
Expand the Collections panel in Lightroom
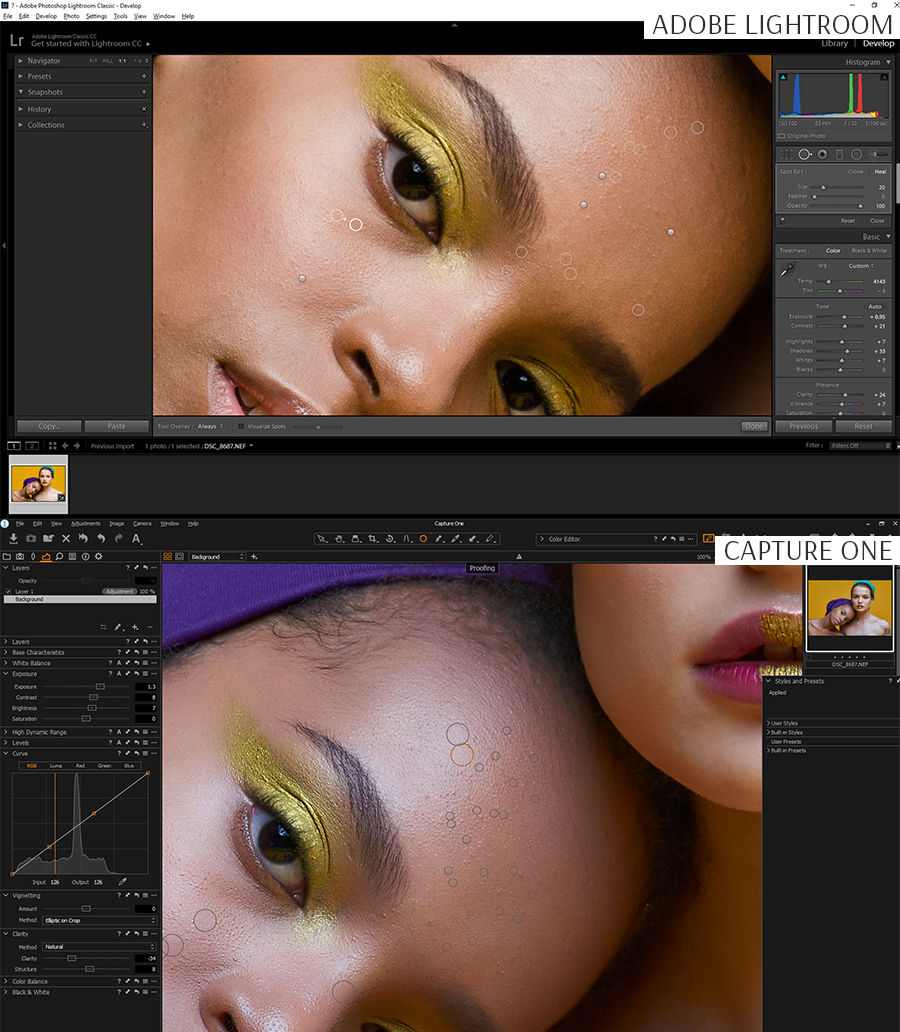click(21, 125)
